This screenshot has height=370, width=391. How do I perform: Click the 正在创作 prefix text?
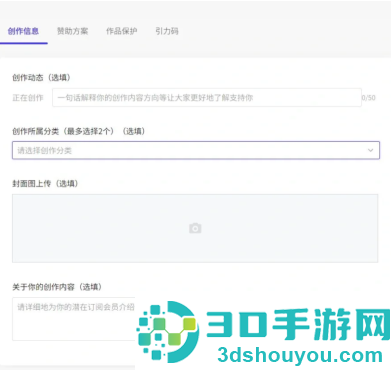pyautogui.click(x=28, y=98)
